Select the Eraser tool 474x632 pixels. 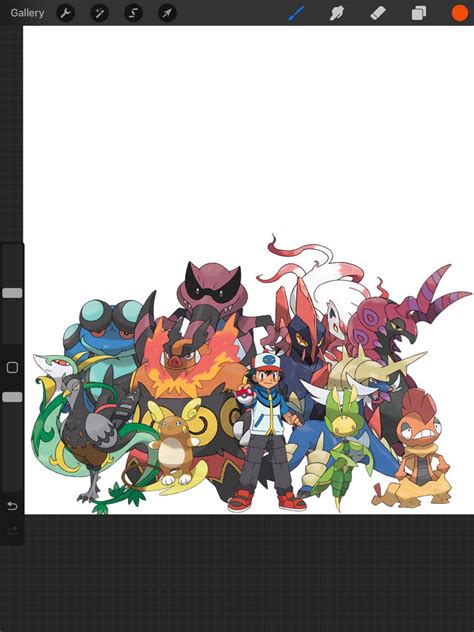click(378, 13)
